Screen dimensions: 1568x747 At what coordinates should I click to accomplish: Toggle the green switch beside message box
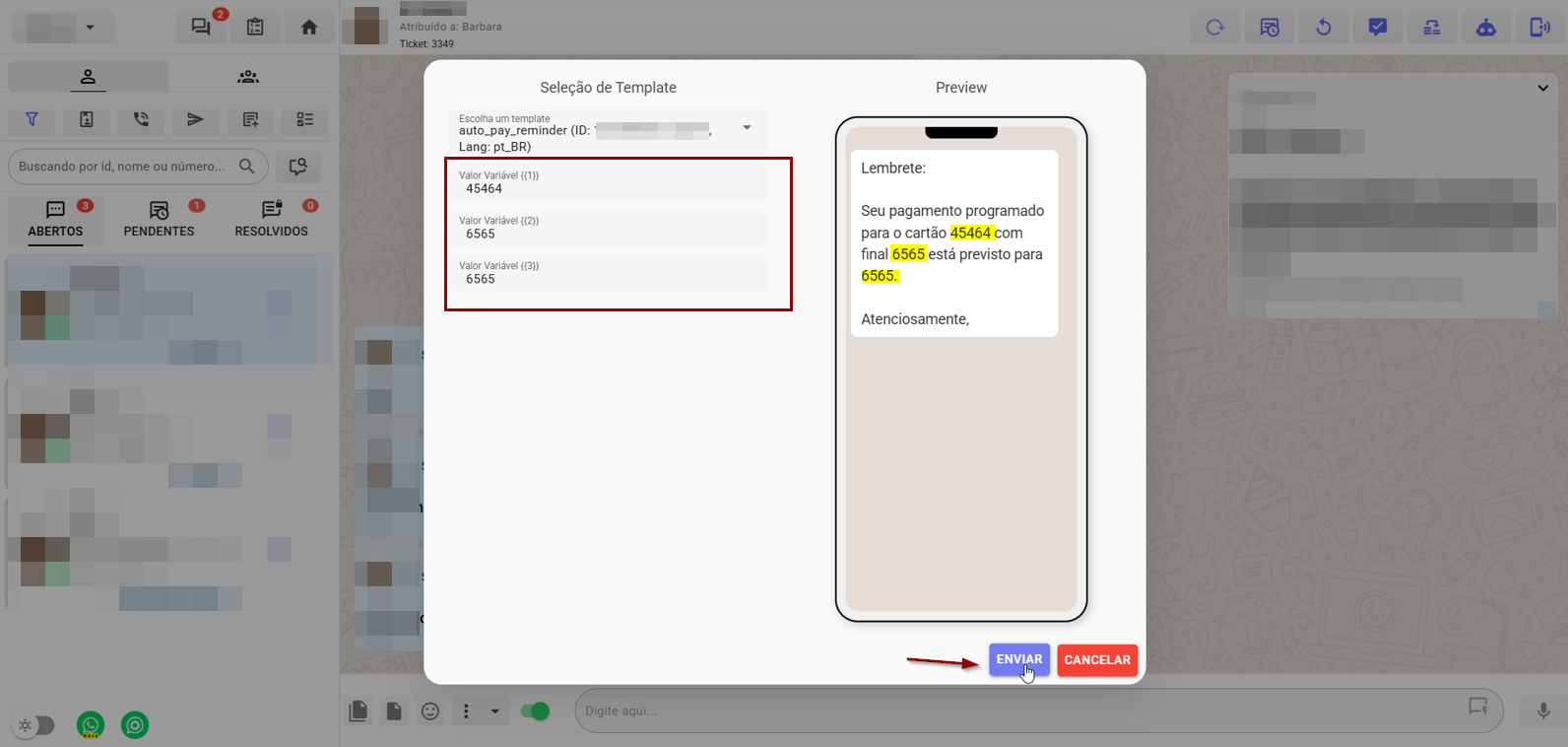coord(535,711)
